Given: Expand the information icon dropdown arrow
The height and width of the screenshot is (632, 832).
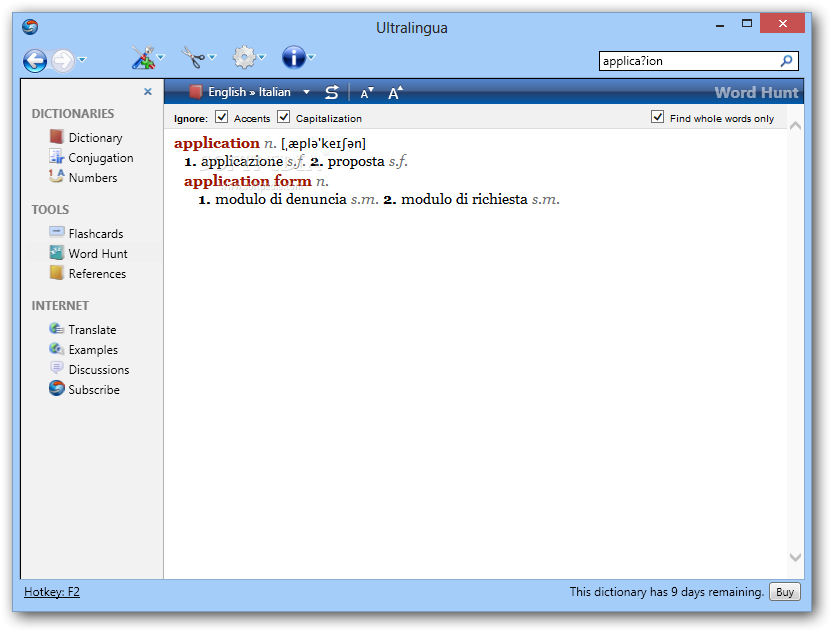Looking at the screenshot, I should (x=311, y=57).
